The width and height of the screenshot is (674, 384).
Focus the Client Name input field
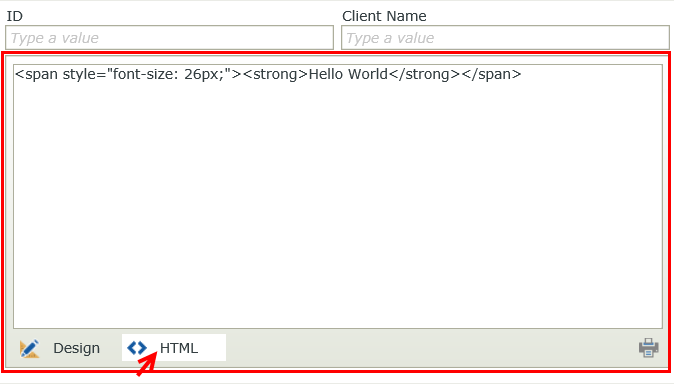tap(505, 38)
